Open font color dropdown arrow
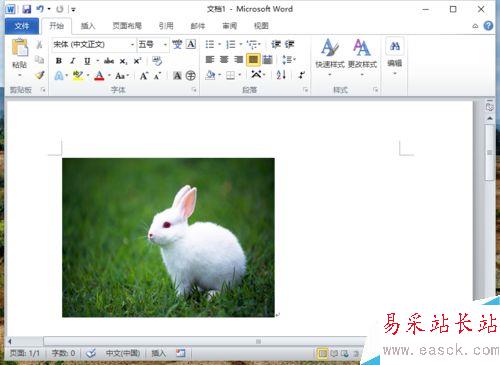The image size is (500, 365). [109, 76]
